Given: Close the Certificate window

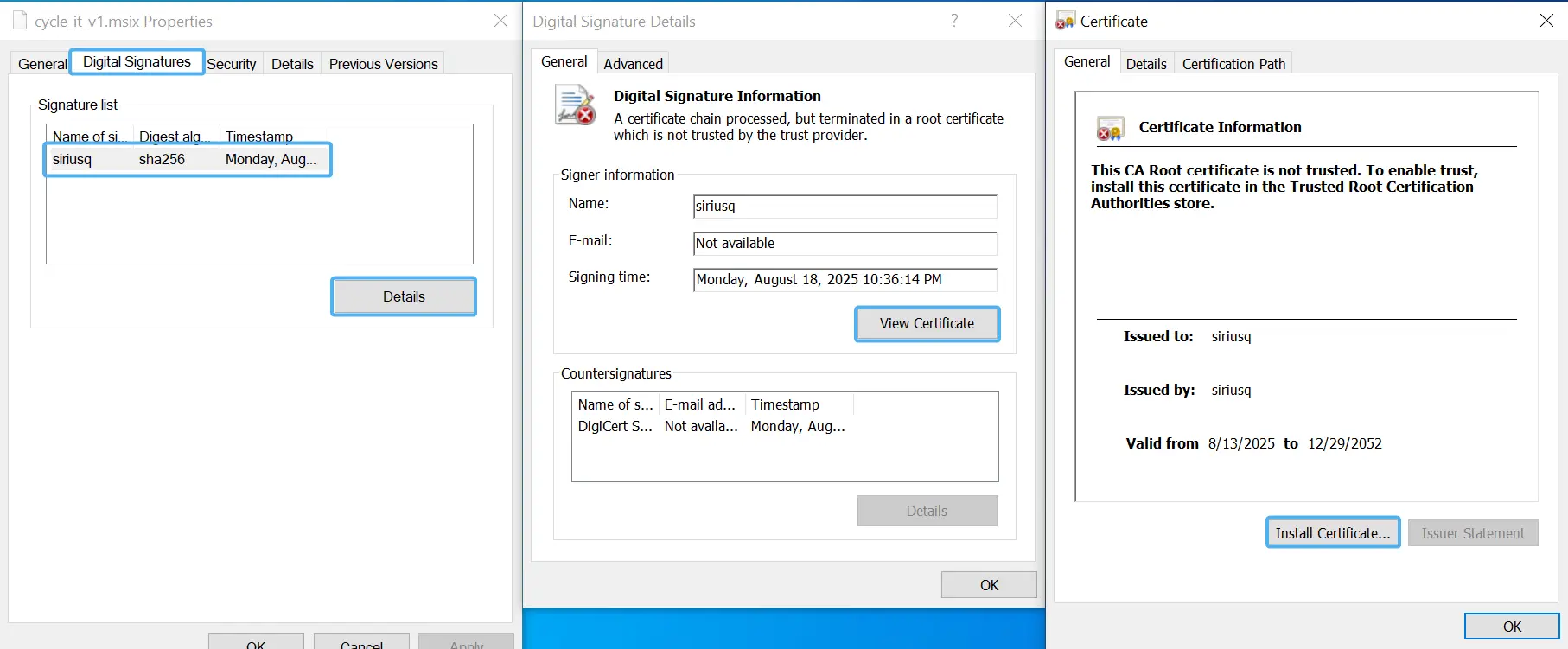Looking at the screenshot, I should point(1546,20).
